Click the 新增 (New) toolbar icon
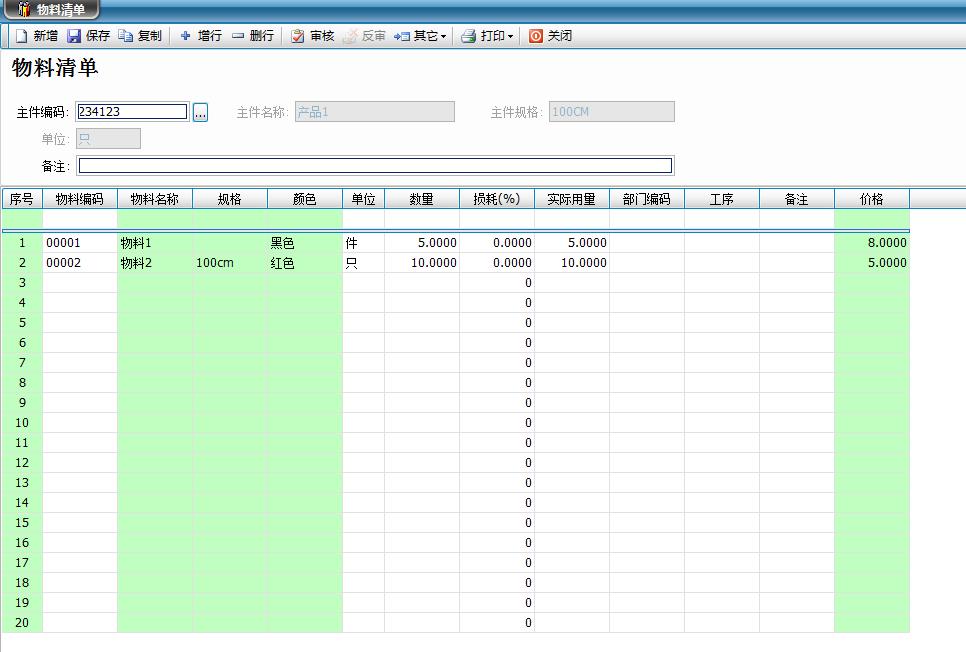This screenshot has height=652, width=966. click(x=22, y=36)
